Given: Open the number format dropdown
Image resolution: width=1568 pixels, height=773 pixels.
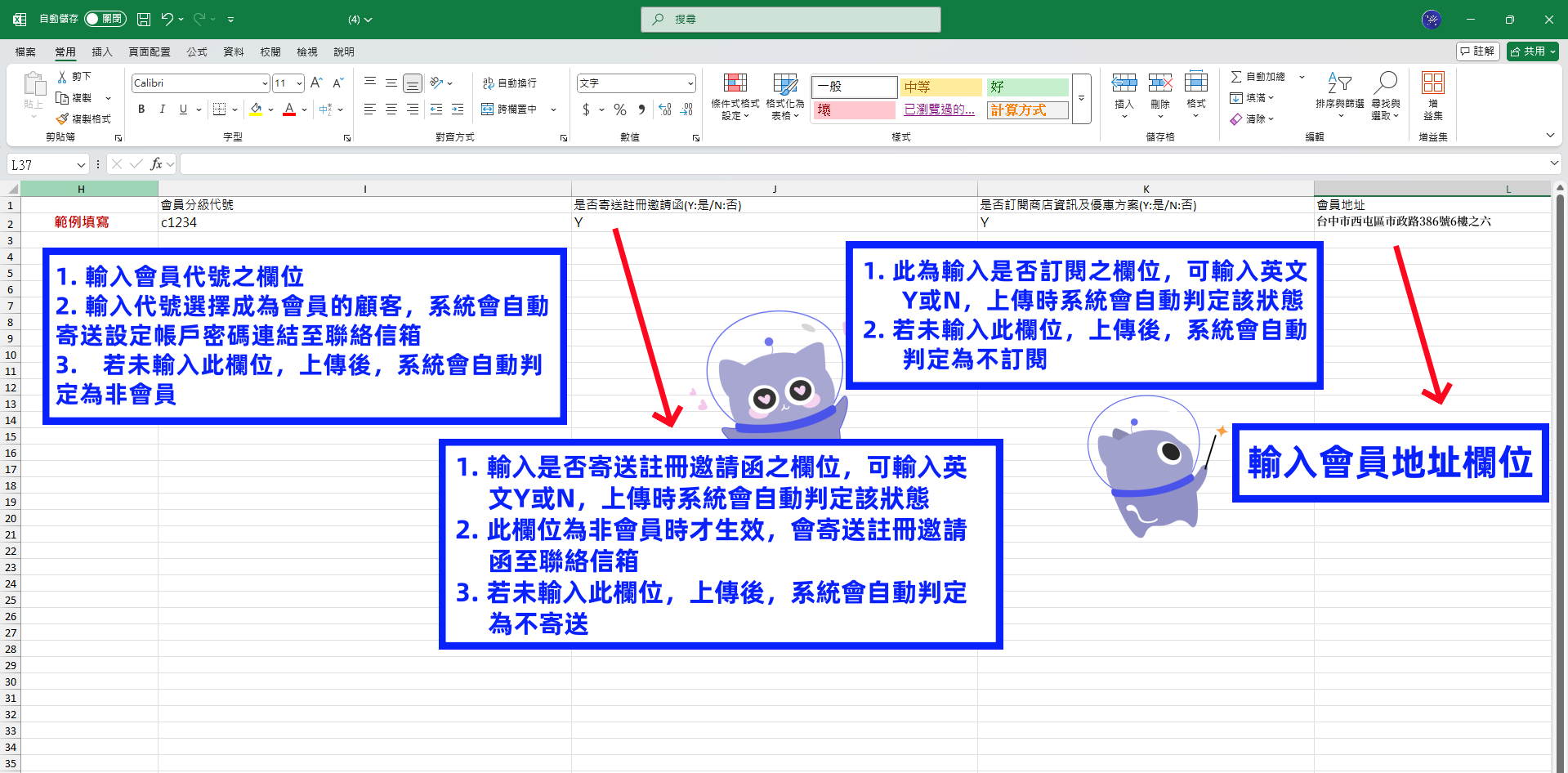Looking at the screenshot, I should click(x=690, y=83).
